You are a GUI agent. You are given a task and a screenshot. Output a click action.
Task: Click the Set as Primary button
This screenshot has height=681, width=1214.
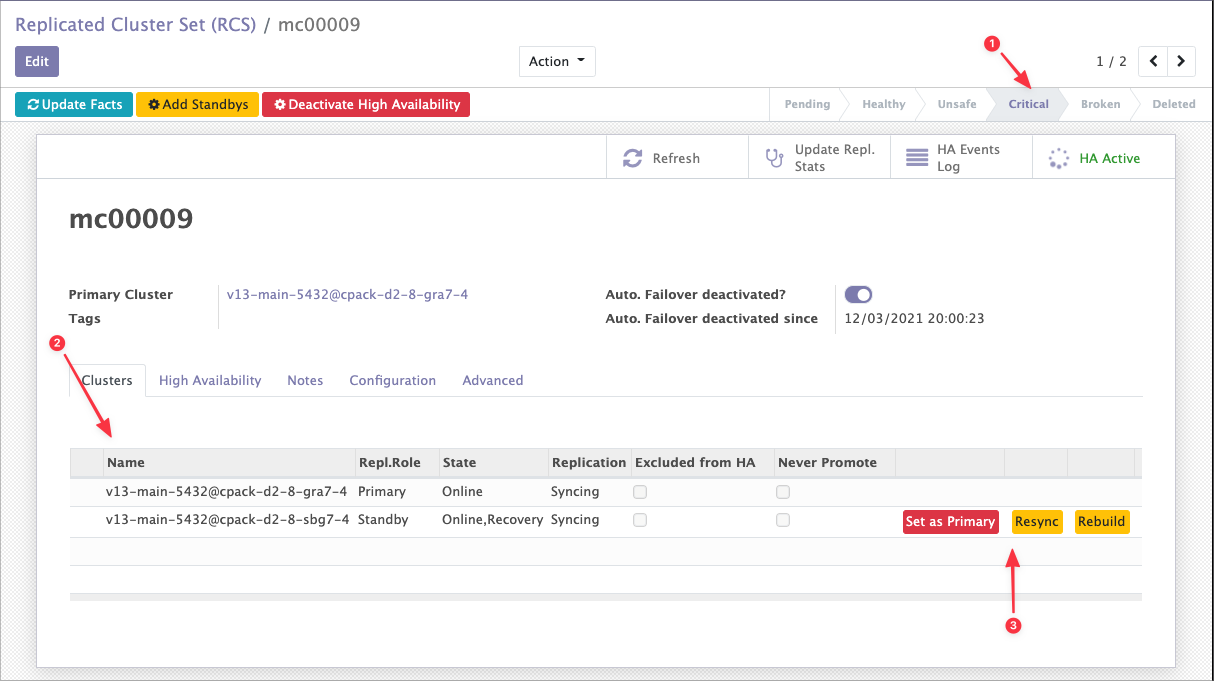(x=950, y=521)
